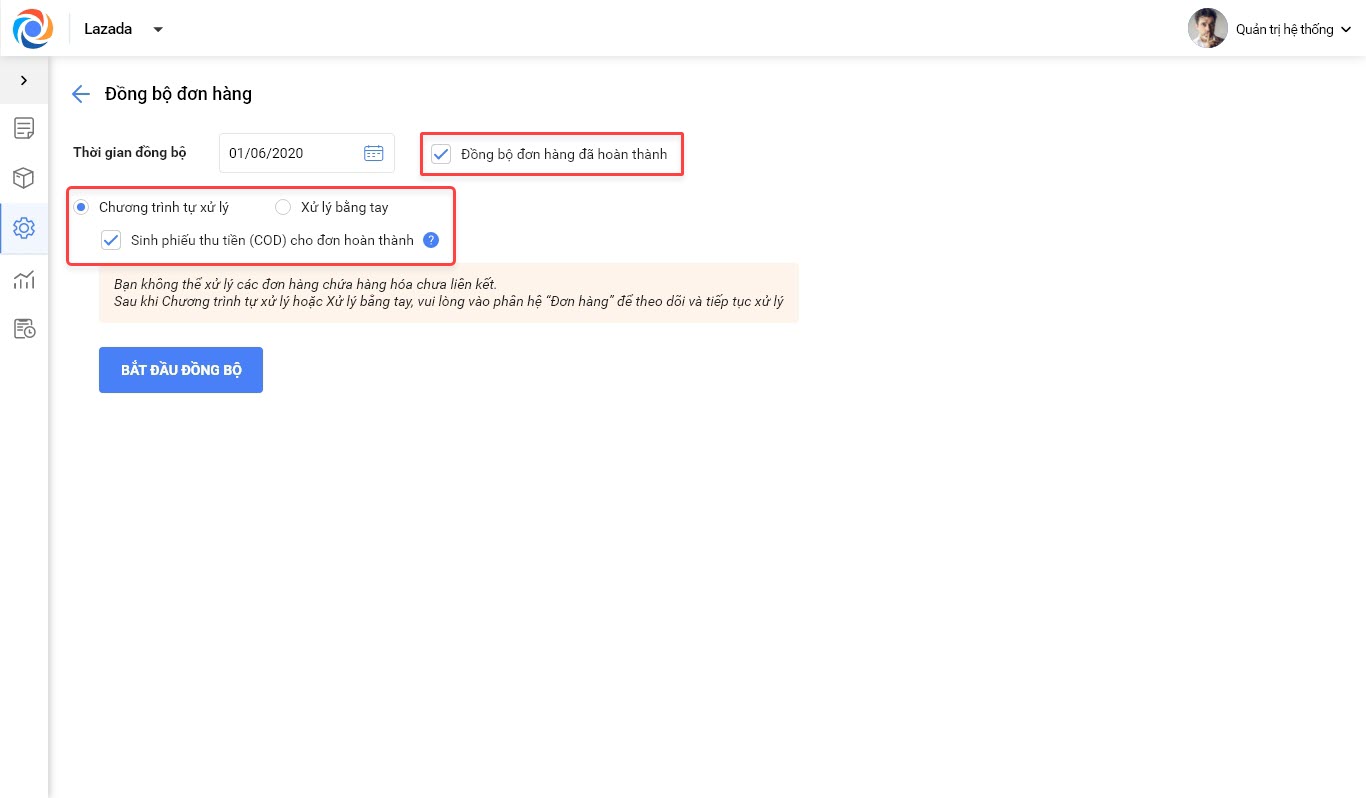Click the Thời gian đồng bộ label
The width and height of the screenshot is (1366, 798).
[130, 153]
